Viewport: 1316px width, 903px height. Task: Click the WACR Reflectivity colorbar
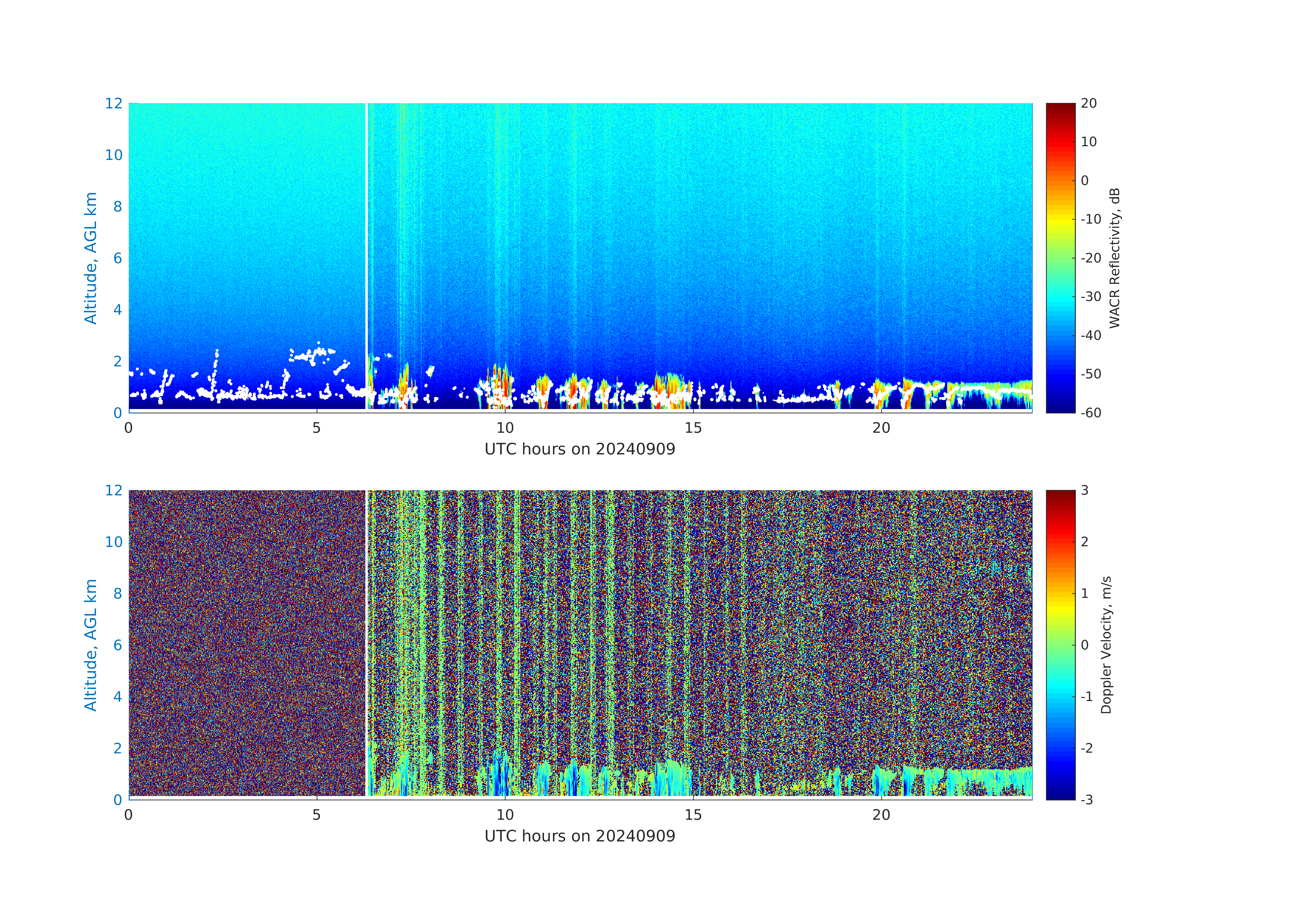click(1060, 258)
